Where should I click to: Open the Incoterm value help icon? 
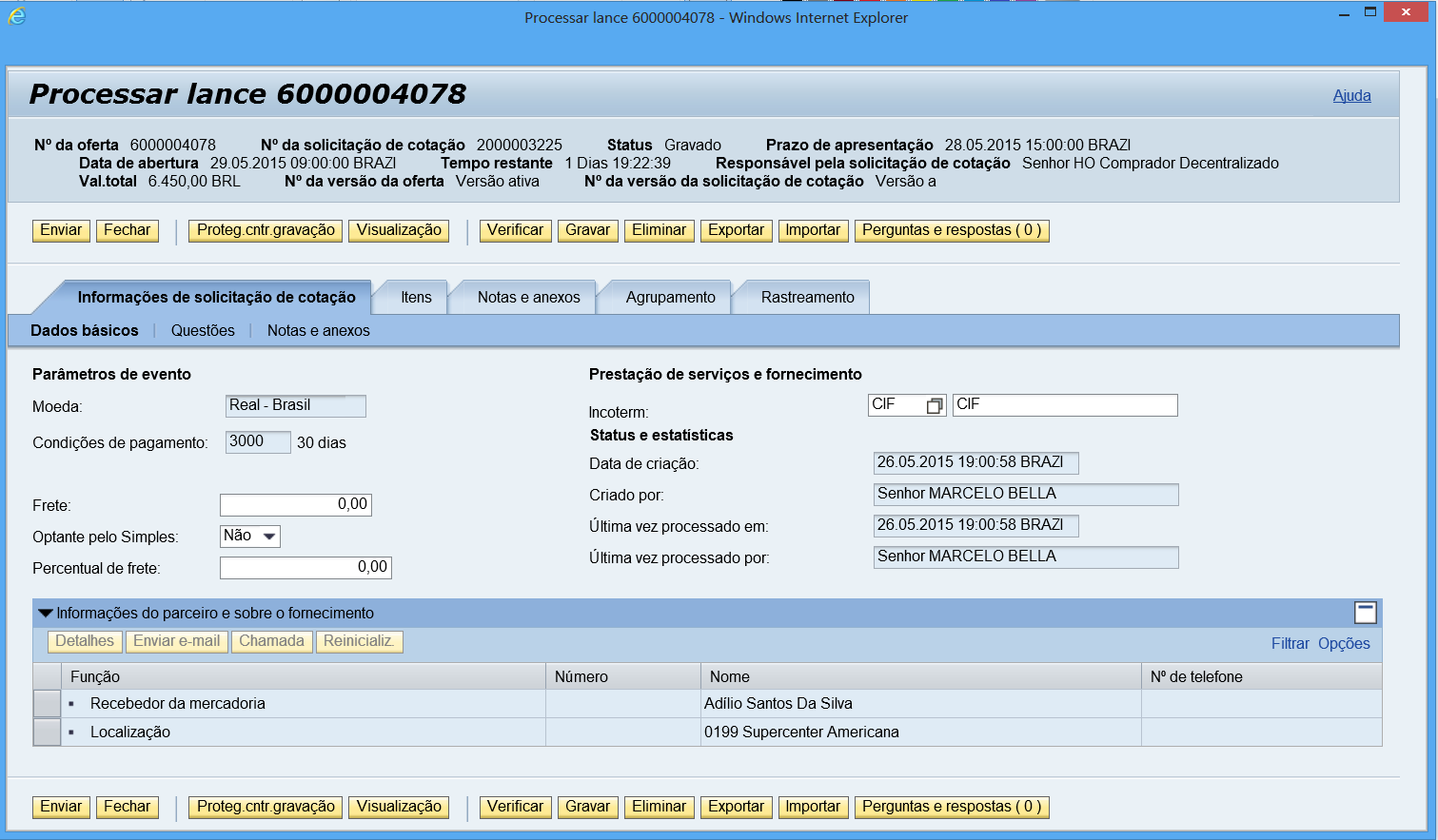tap(935, 406)
